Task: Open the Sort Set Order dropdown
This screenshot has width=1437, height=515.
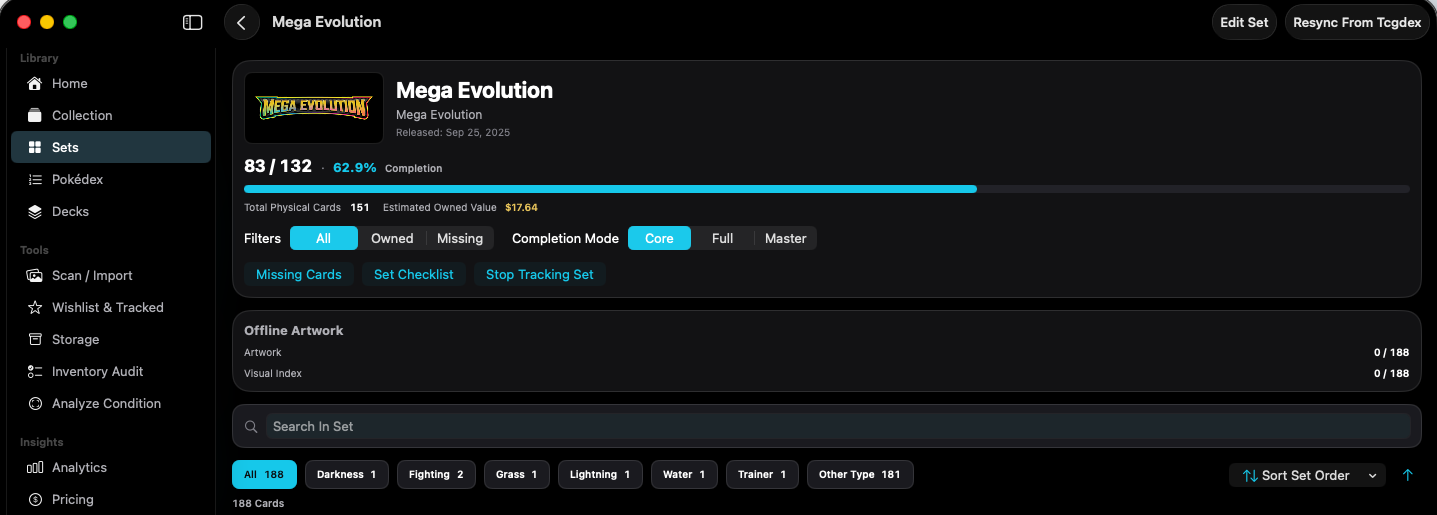Action: click(x=1307, y=475)
